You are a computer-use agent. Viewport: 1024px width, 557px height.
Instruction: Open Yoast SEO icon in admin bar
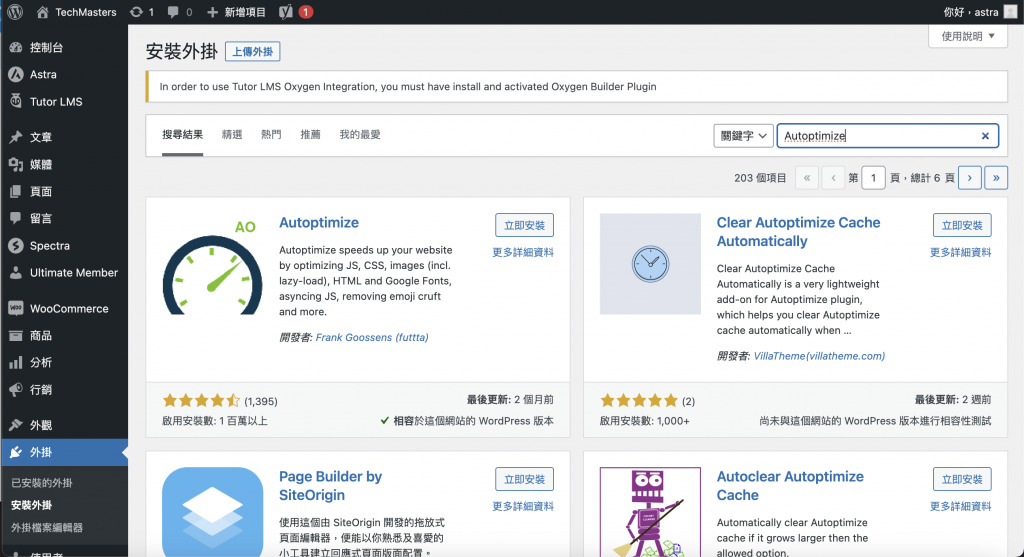click(285, 12)
